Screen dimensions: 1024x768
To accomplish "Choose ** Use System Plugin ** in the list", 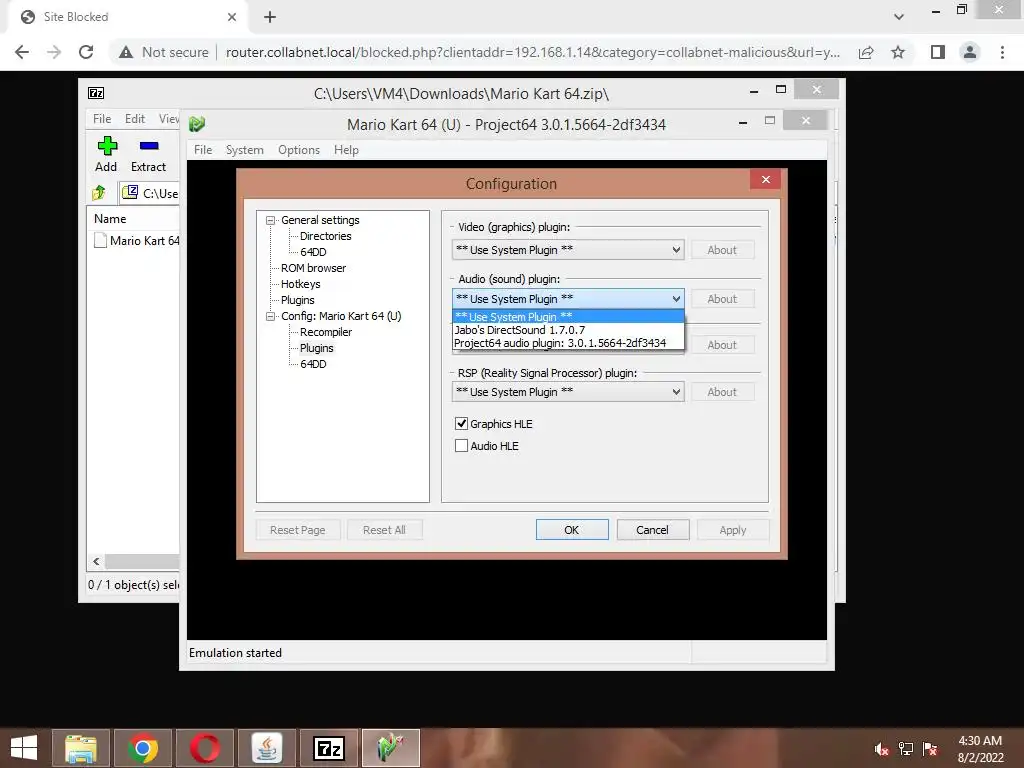I will point(568,317).
